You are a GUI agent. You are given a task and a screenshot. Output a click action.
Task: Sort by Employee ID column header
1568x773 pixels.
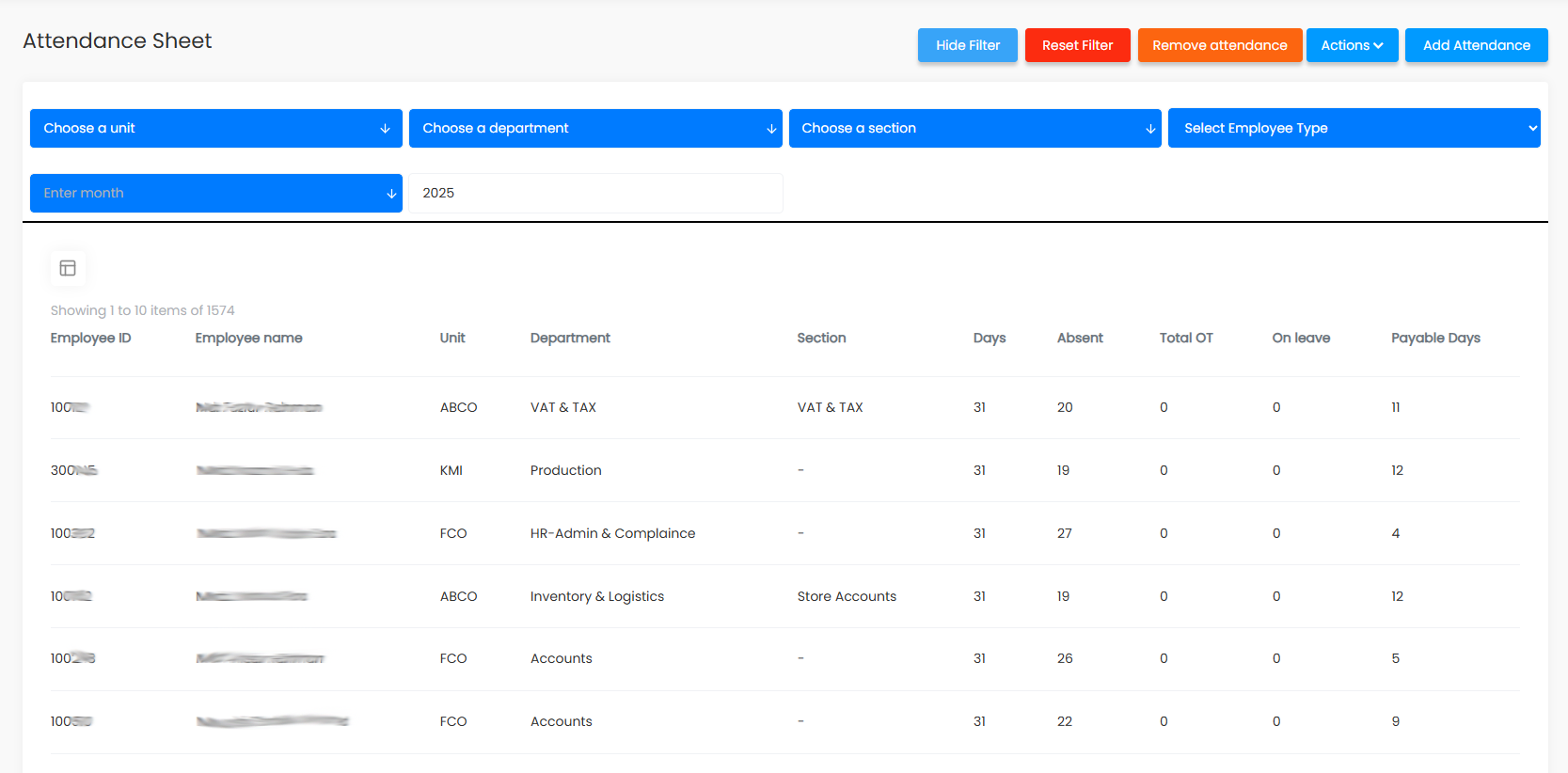click(90, 339)
